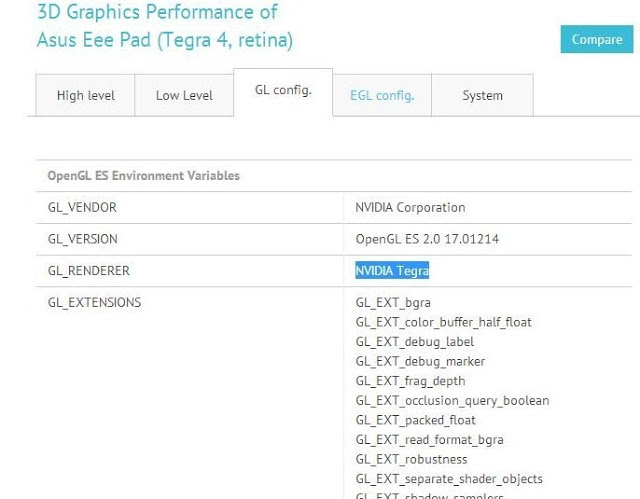
Task: Click the GL_EXT_robustness entry
Action: 411,459
